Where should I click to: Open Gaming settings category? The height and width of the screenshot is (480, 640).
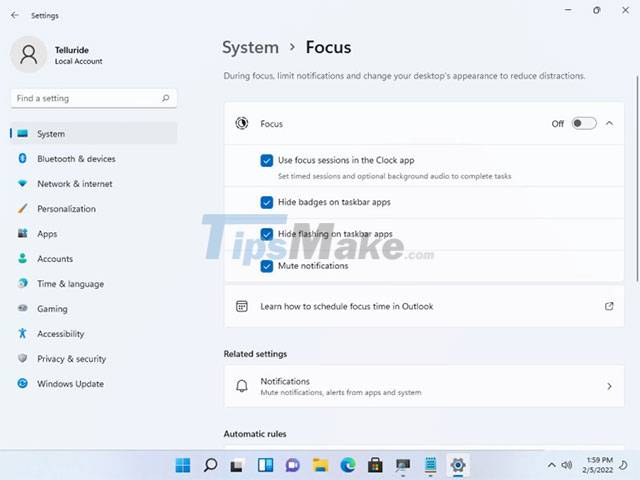94,309
